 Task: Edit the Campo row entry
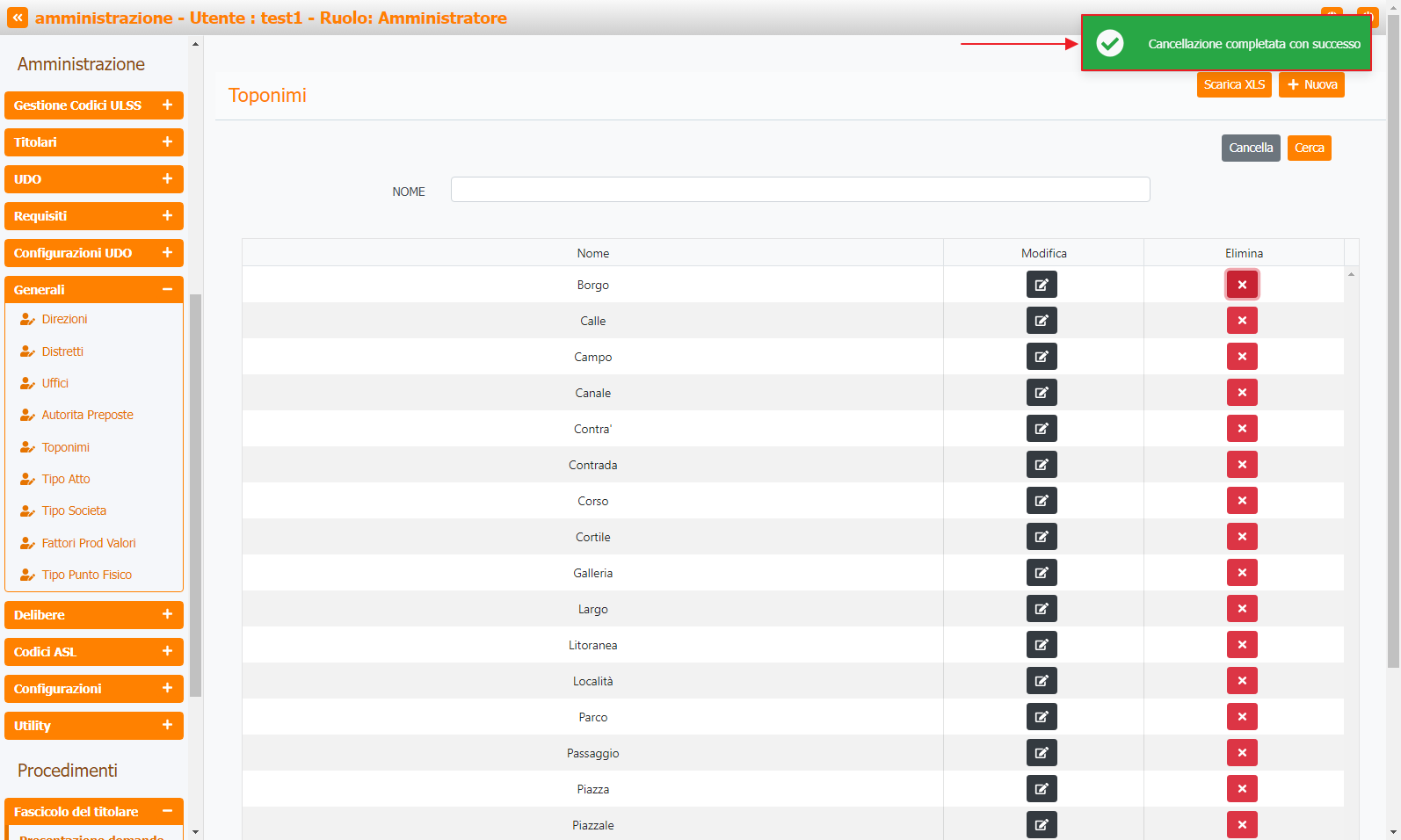[1042, 357]
